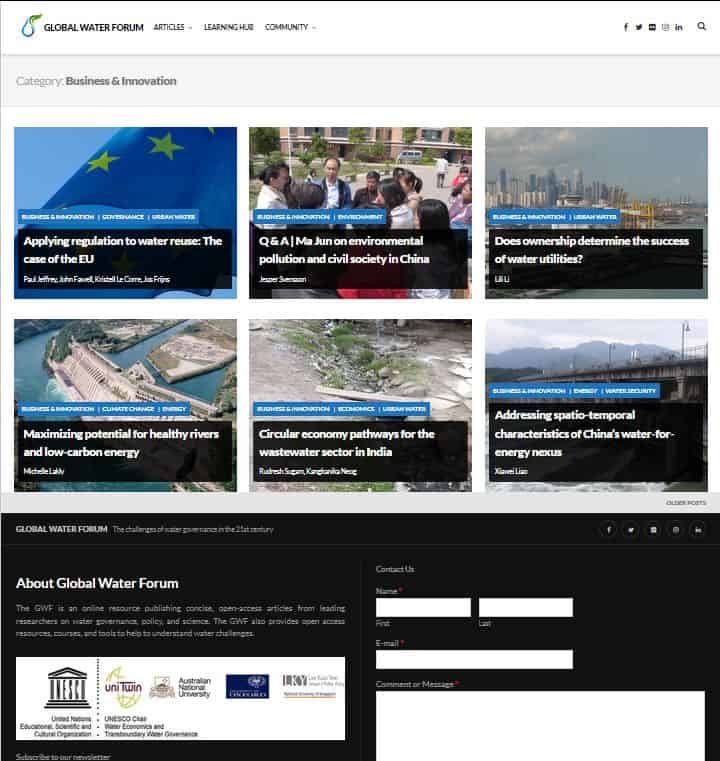Open the LinkedIn icon in the top header
The image size is (720, 761).
(x=679, y=27)
